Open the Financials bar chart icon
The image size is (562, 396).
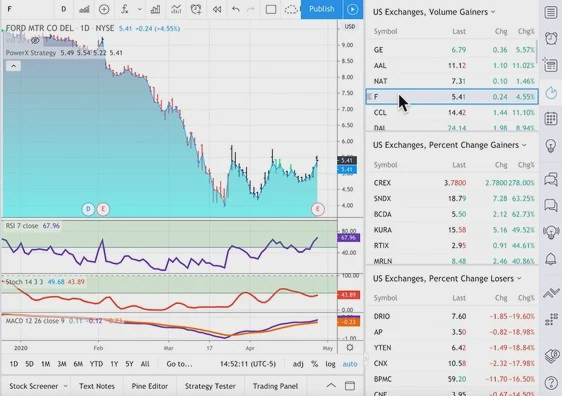coord(155,9)
